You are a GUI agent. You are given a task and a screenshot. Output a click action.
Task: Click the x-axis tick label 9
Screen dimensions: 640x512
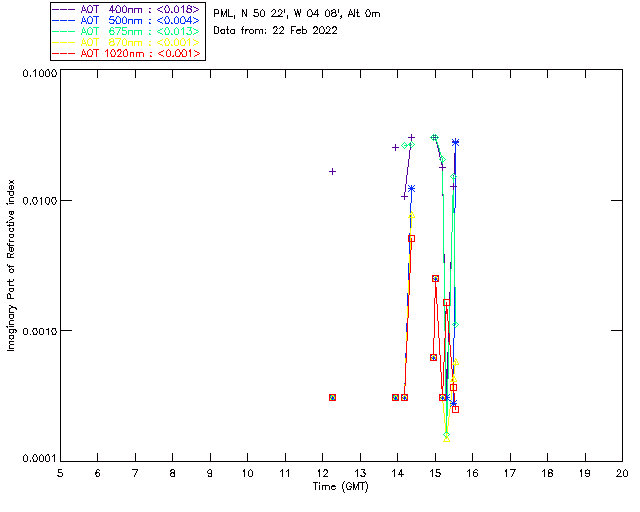coord(210,473)
